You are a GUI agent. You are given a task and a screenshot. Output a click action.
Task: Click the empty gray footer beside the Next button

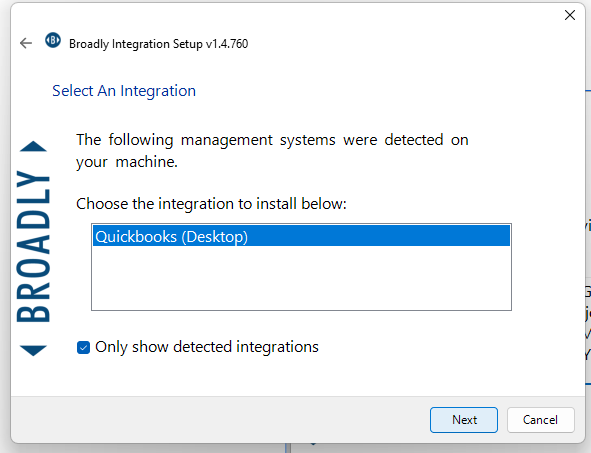click(x=219, y=420)
